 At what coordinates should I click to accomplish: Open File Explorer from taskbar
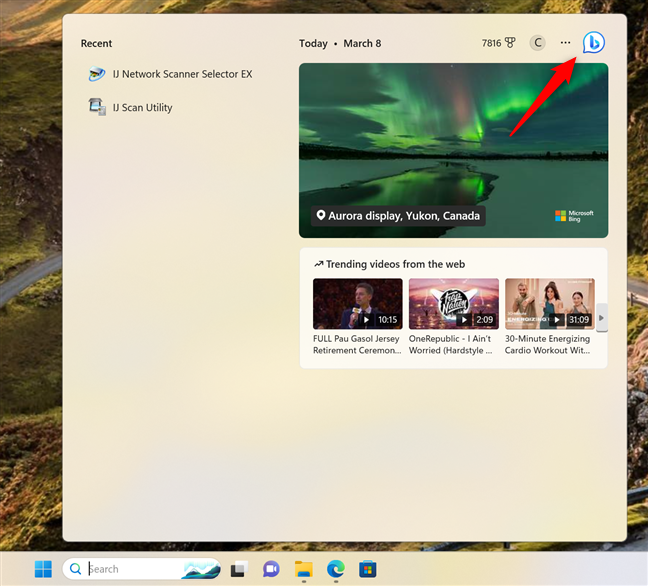[303, 569]
